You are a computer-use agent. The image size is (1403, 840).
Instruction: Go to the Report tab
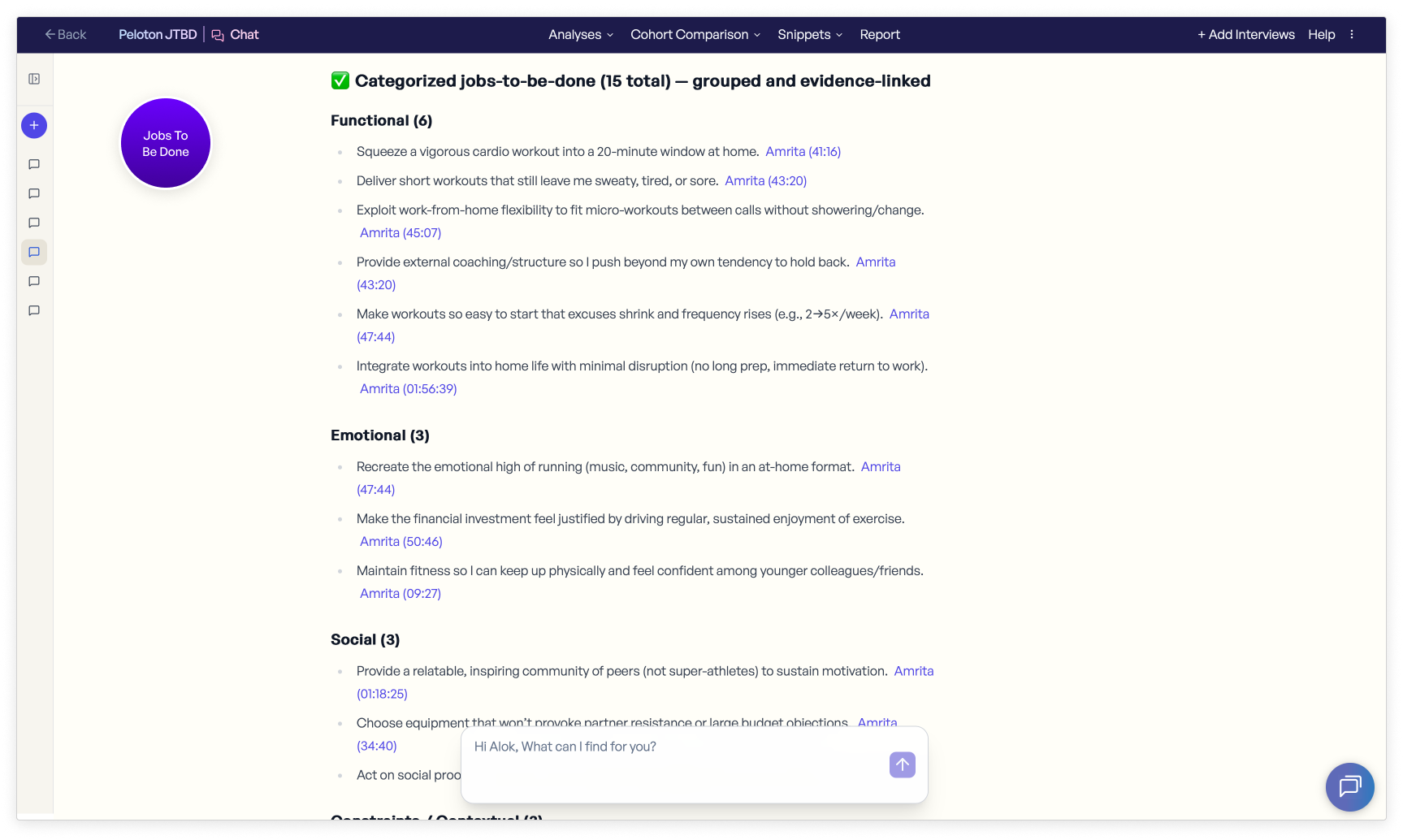tap(880, 34)
